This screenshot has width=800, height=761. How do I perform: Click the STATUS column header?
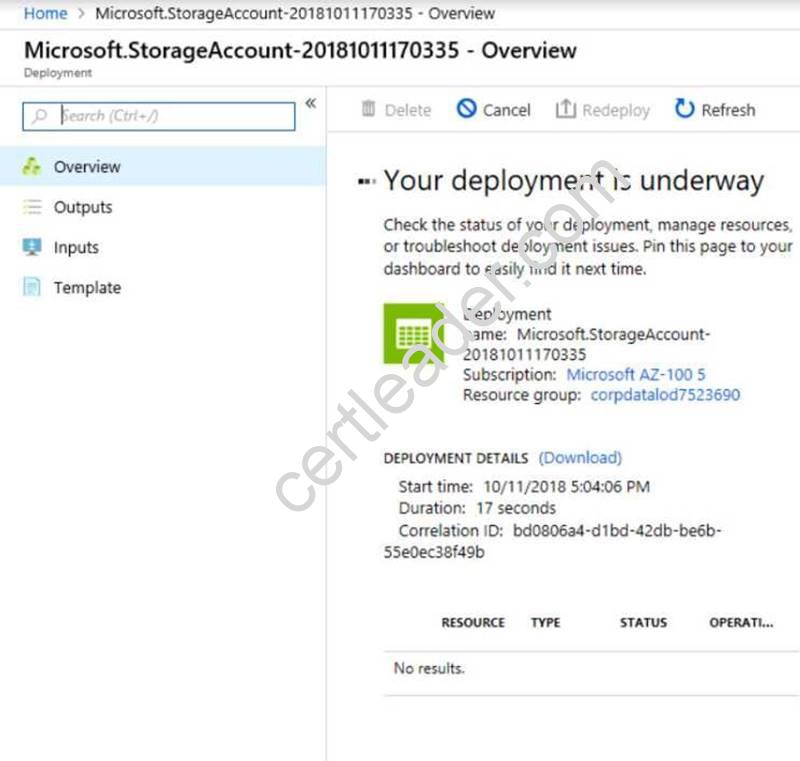(643, 622)
